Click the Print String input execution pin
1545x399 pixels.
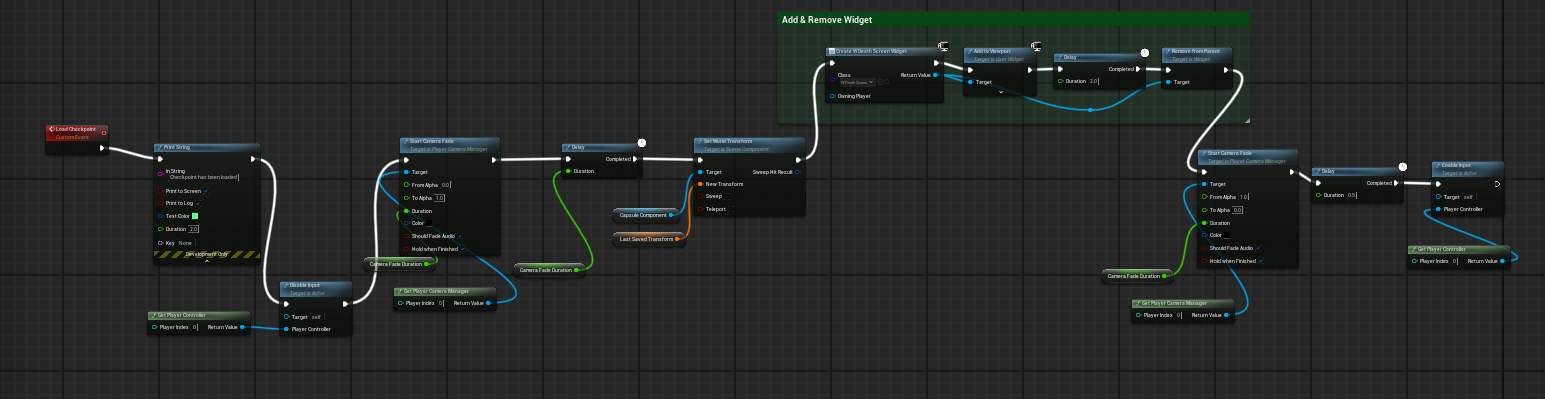click(x=160, y=158)
